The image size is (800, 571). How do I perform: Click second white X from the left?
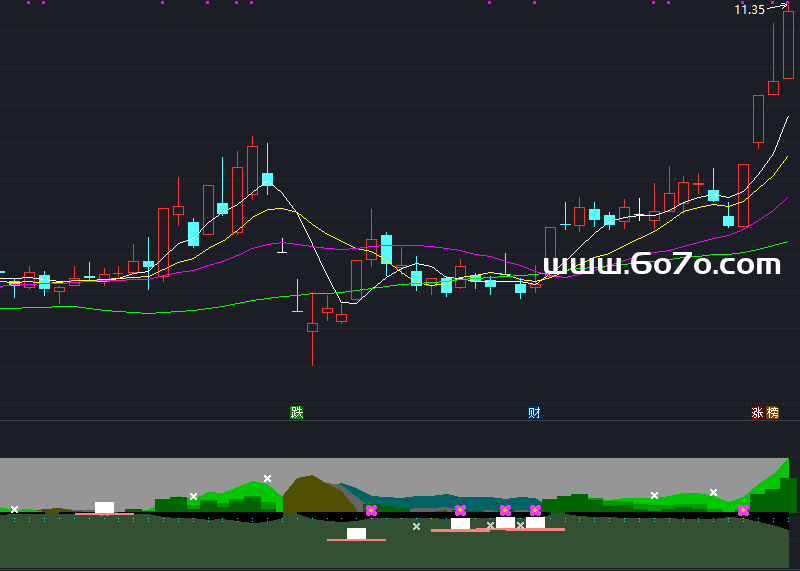193,496
